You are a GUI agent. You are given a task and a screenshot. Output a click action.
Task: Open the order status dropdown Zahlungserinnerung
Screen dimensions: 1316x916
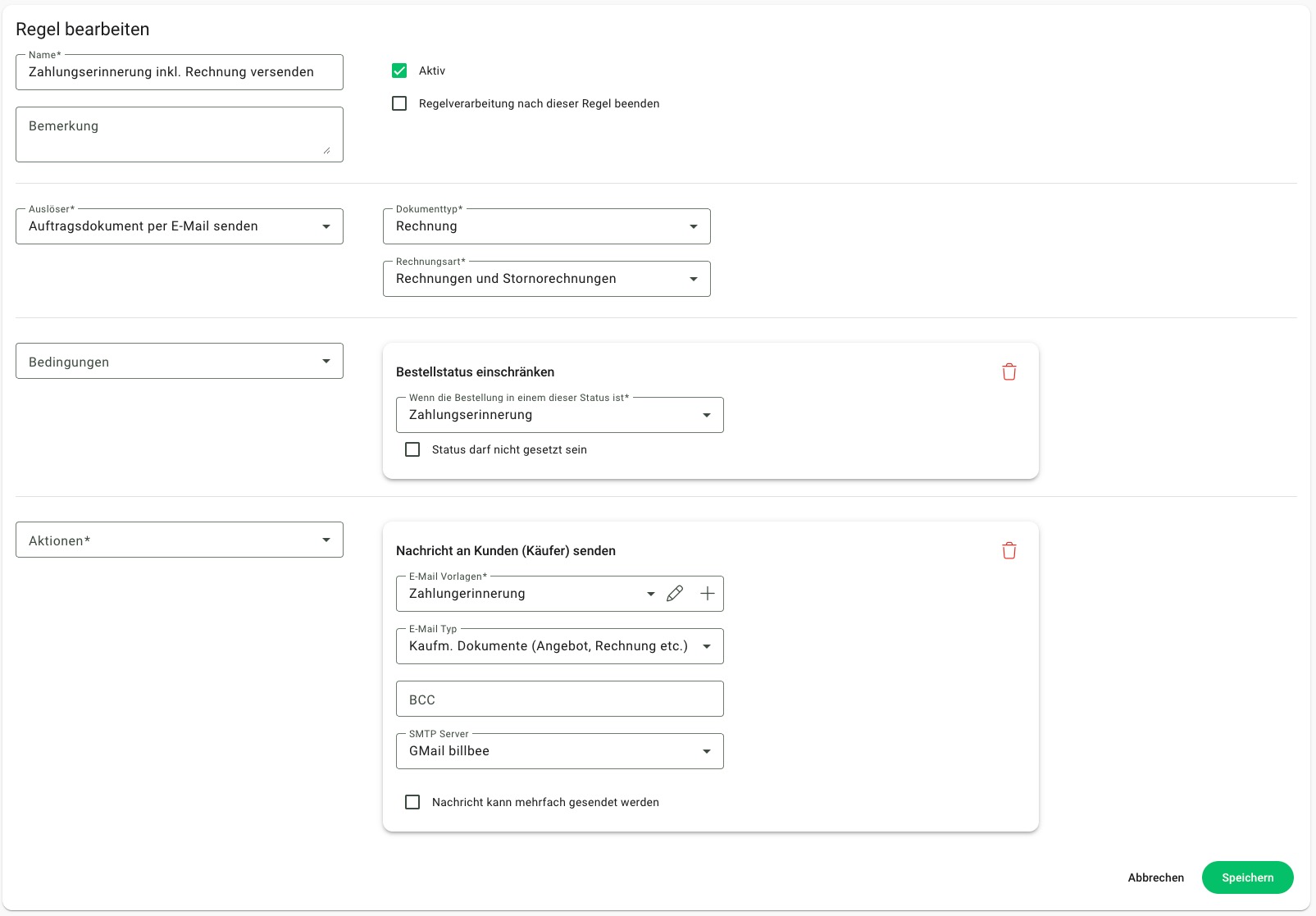point(560,415)
